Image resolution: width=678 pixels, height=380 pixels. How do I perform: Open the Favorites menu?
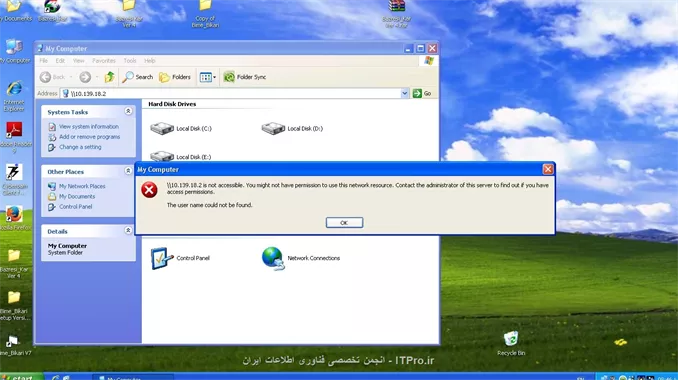pyautogui.click(x=104, y=61)
